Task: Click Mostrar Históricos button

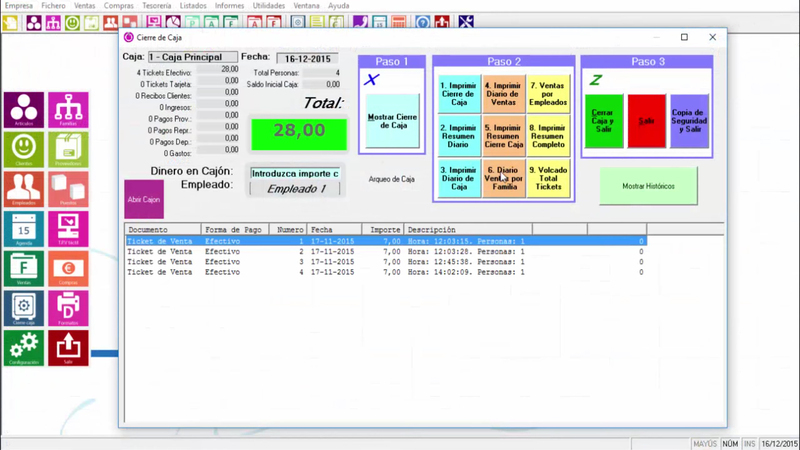Action: (x=648, y=186)
